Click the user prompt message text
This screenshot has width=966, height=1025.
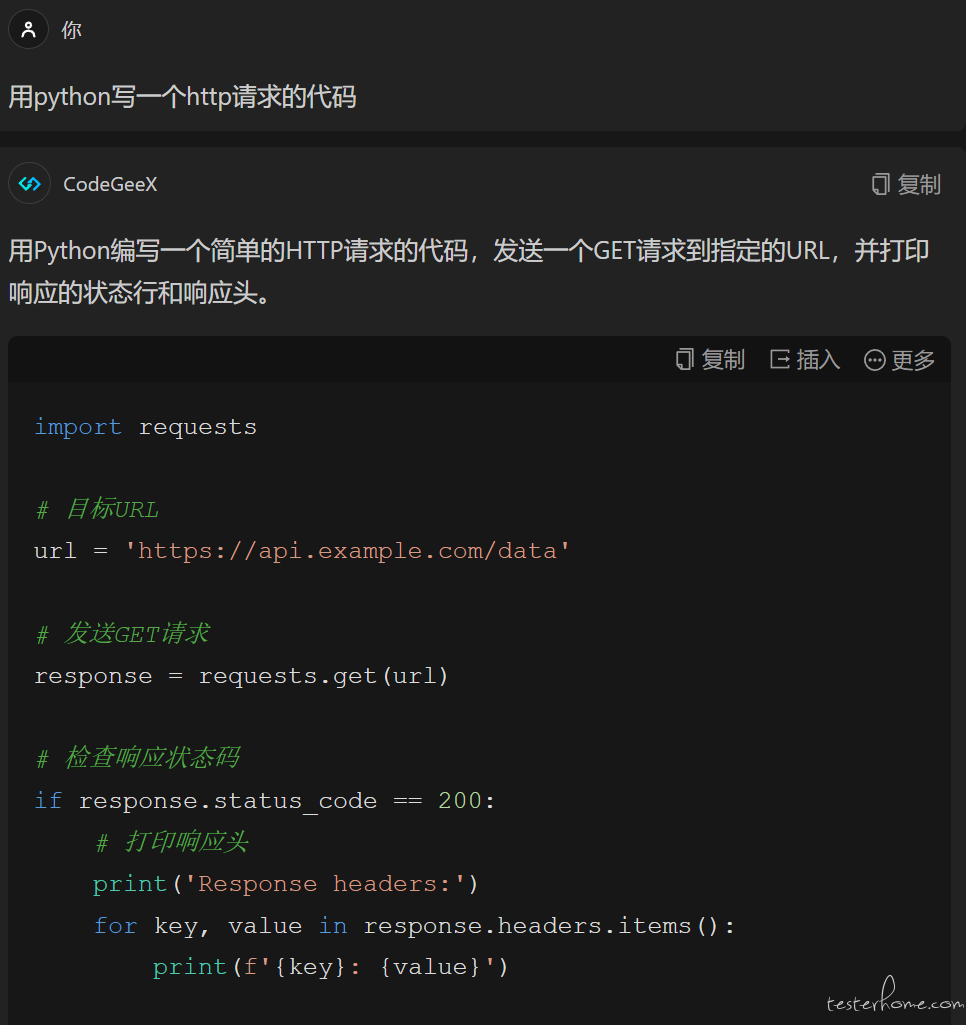point(182,97)
